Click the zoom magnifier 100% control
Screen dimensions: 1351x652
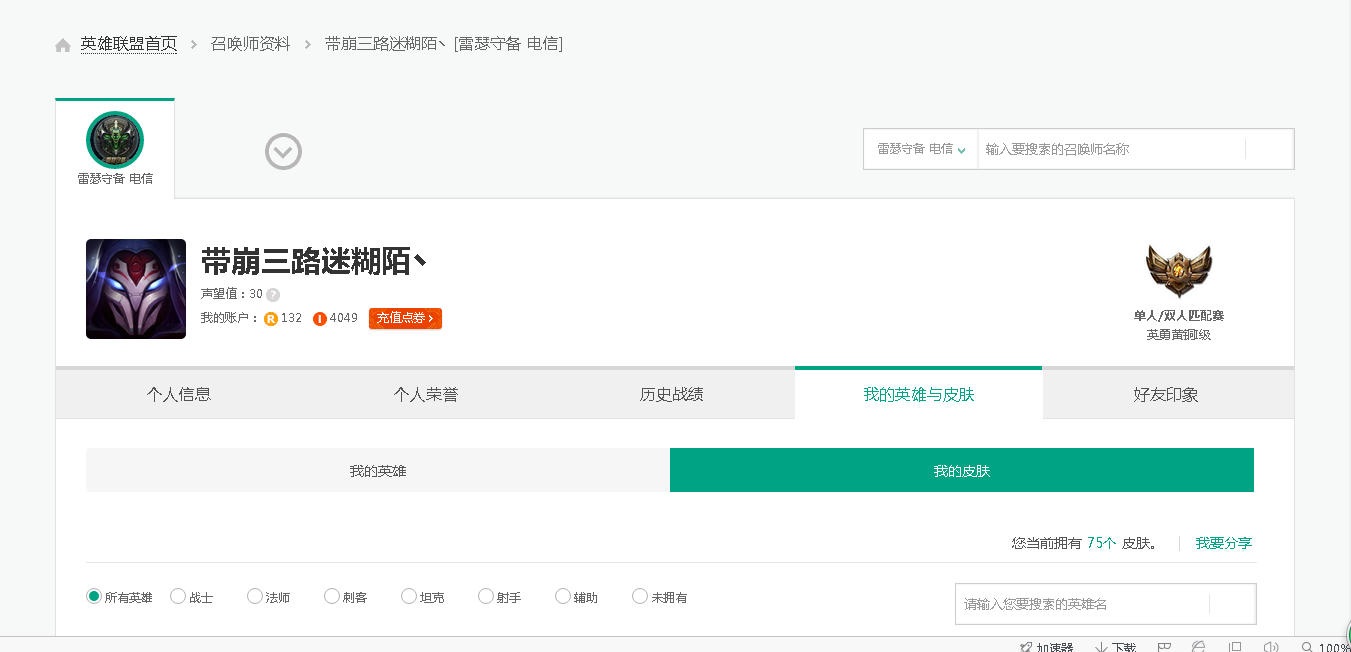1325,647
